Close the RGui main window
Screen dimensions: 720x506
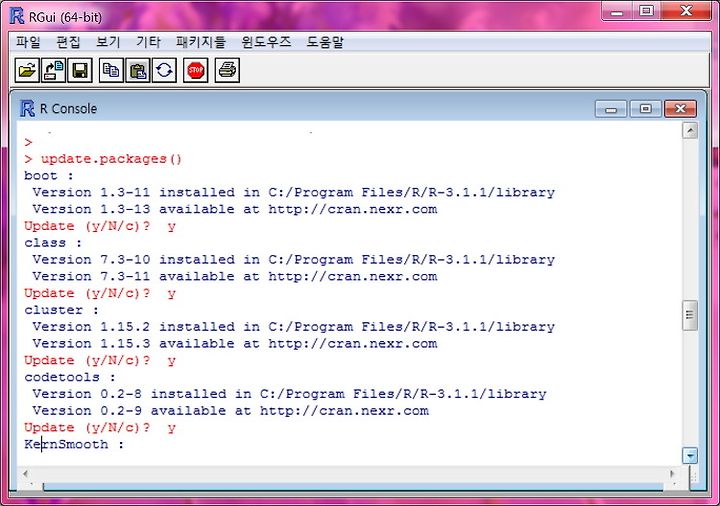click(x=686, y=11)
